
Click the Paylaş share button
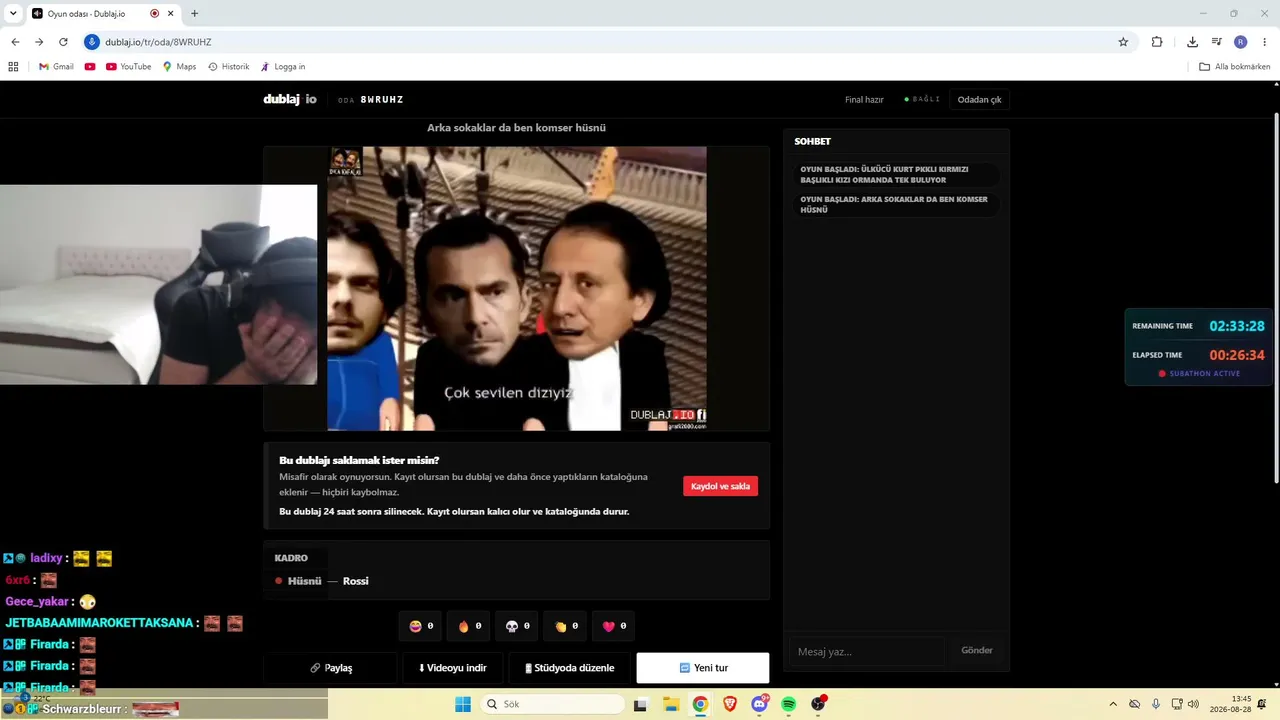(x=330, y=668)
